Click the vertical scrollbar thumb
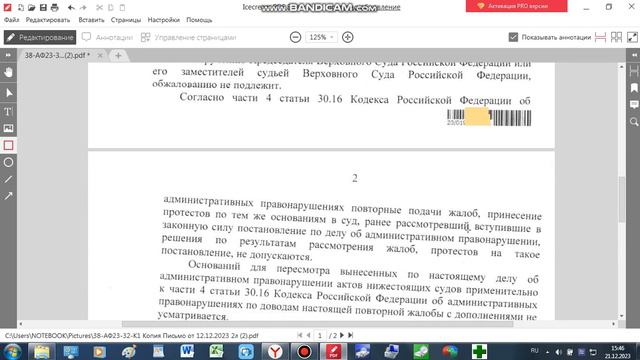Viewport: 640px width, 360px height. pos(622,199)
